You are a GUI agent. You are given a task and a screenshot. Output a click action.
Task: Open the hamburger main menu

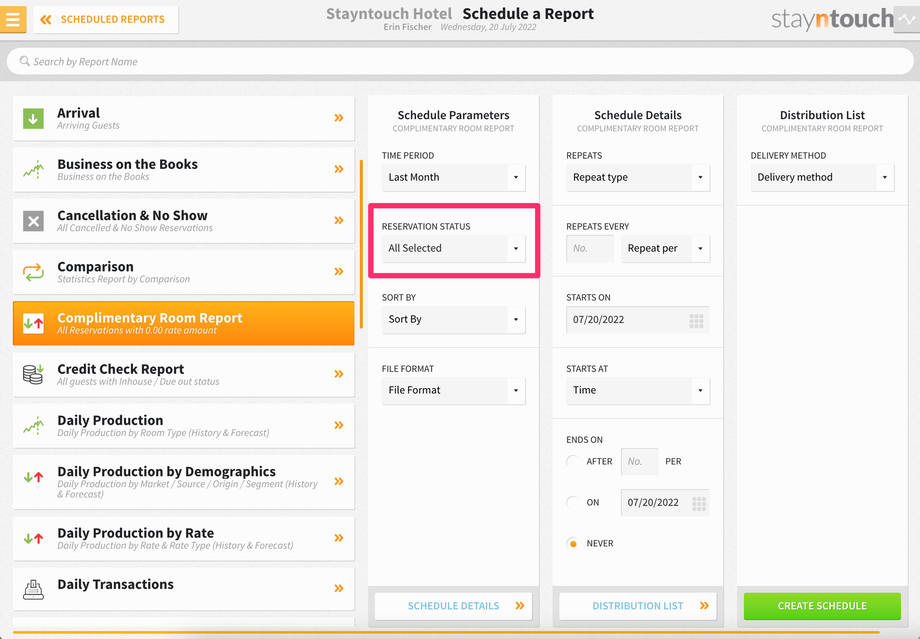(13, 19)
